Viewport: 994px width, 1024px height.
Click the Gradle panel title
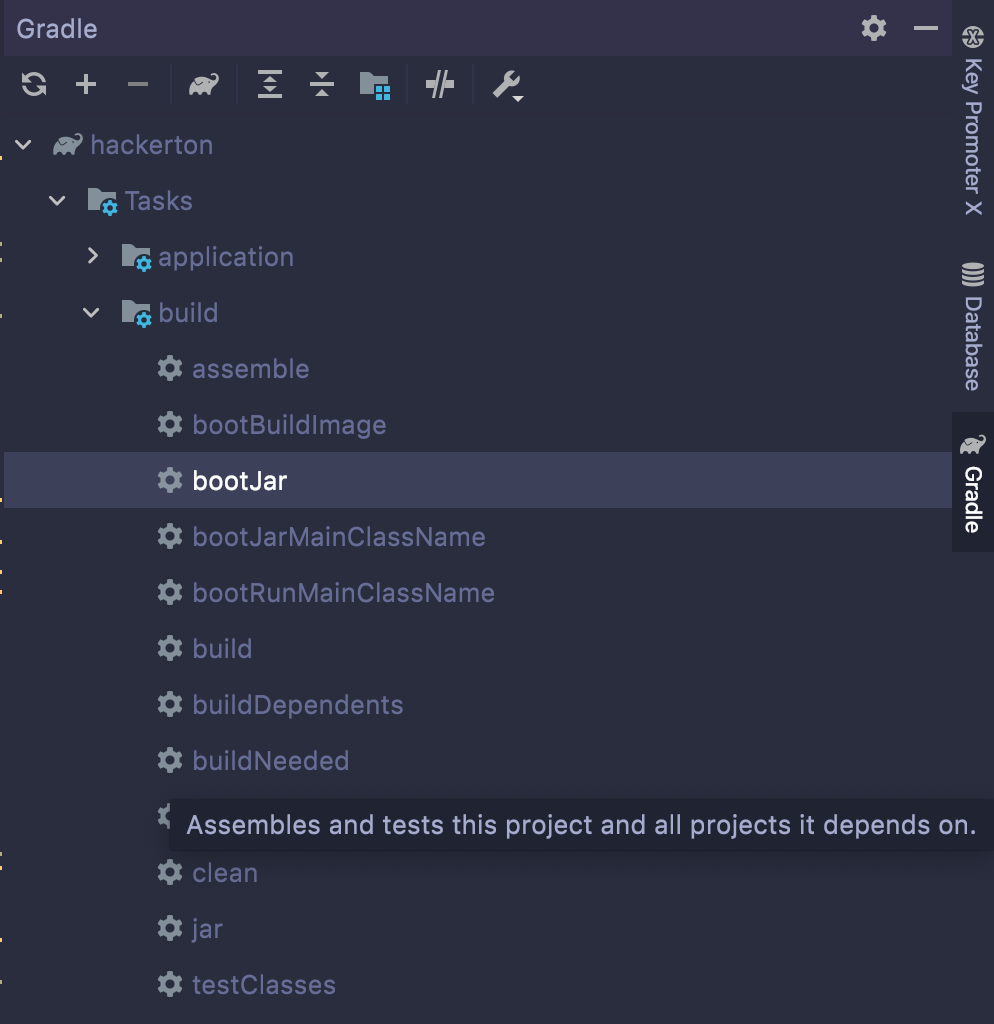coord(57,29)
